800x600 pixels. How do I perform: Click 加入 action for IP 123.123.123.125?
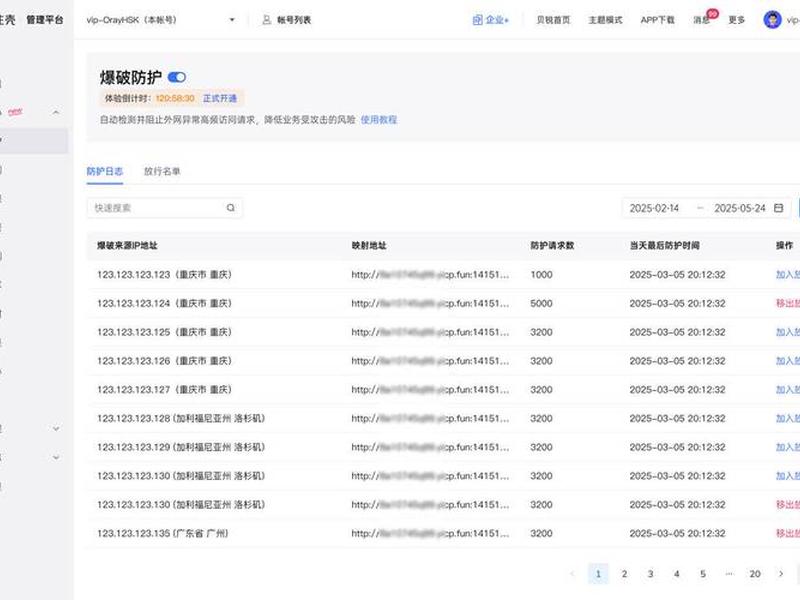788,332
